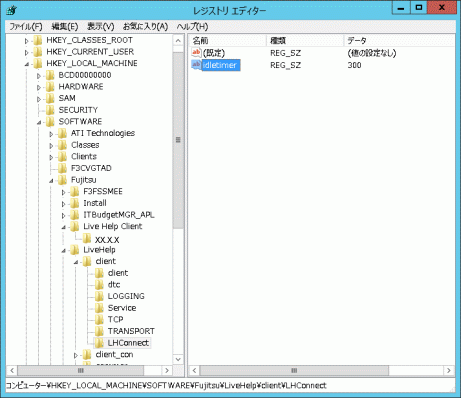The height and width of the screenshot is (398, 461).
Task: Expand HARDWARE tree arrow
Action: [x=39, y=88]
